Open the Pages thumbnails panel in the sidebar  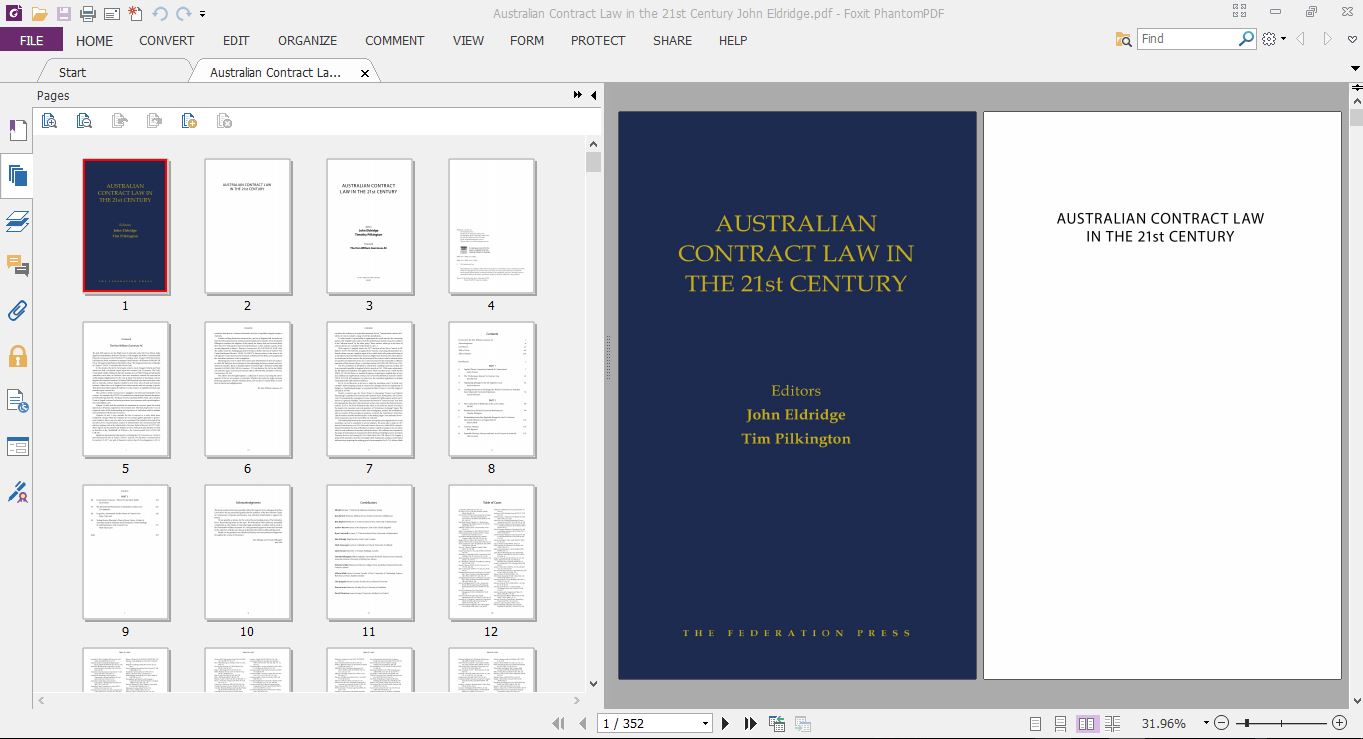coord(17,177)
